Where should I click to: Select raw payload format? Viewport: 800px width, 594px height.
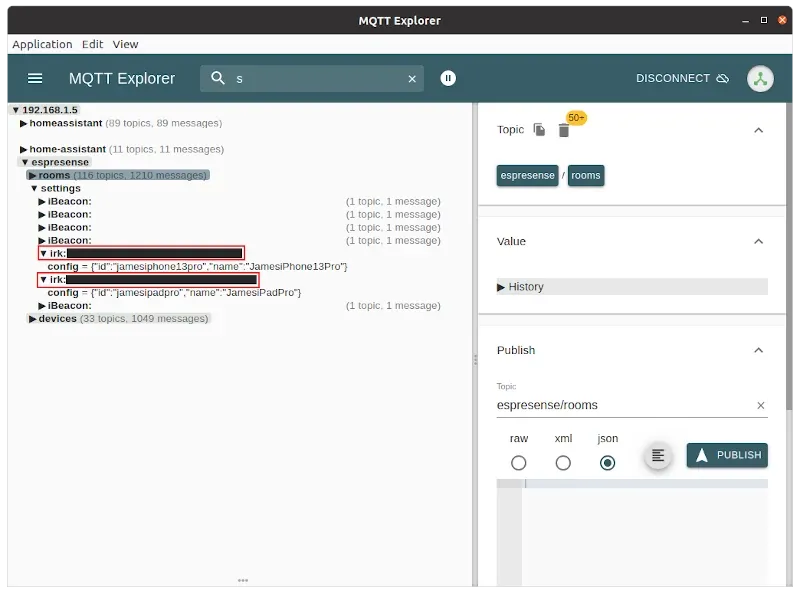click(518, 463)
